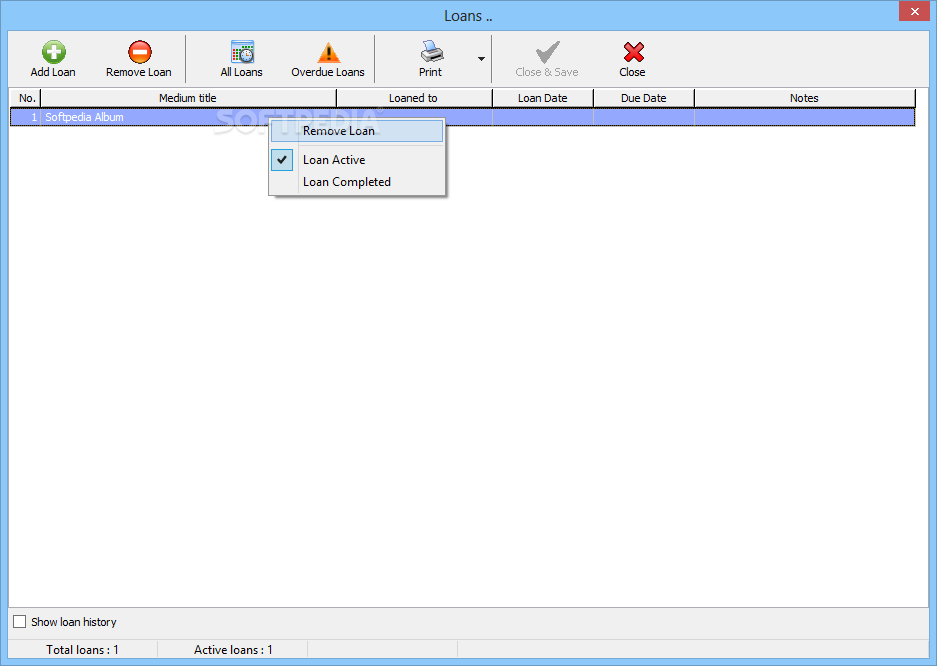The height and width of the screenshot is (666, 937).
Task: Click Active loans : 1 status entry
Action: (233, 649)
